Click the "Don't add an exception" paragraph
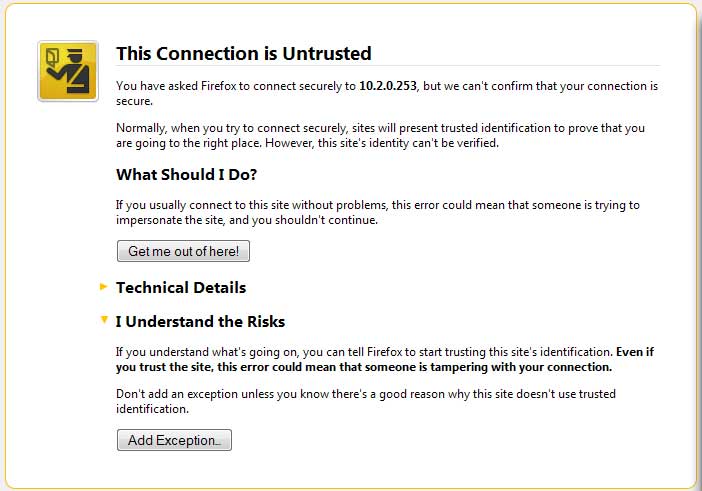This screenshot has height=491, width=702. point(365,401)
